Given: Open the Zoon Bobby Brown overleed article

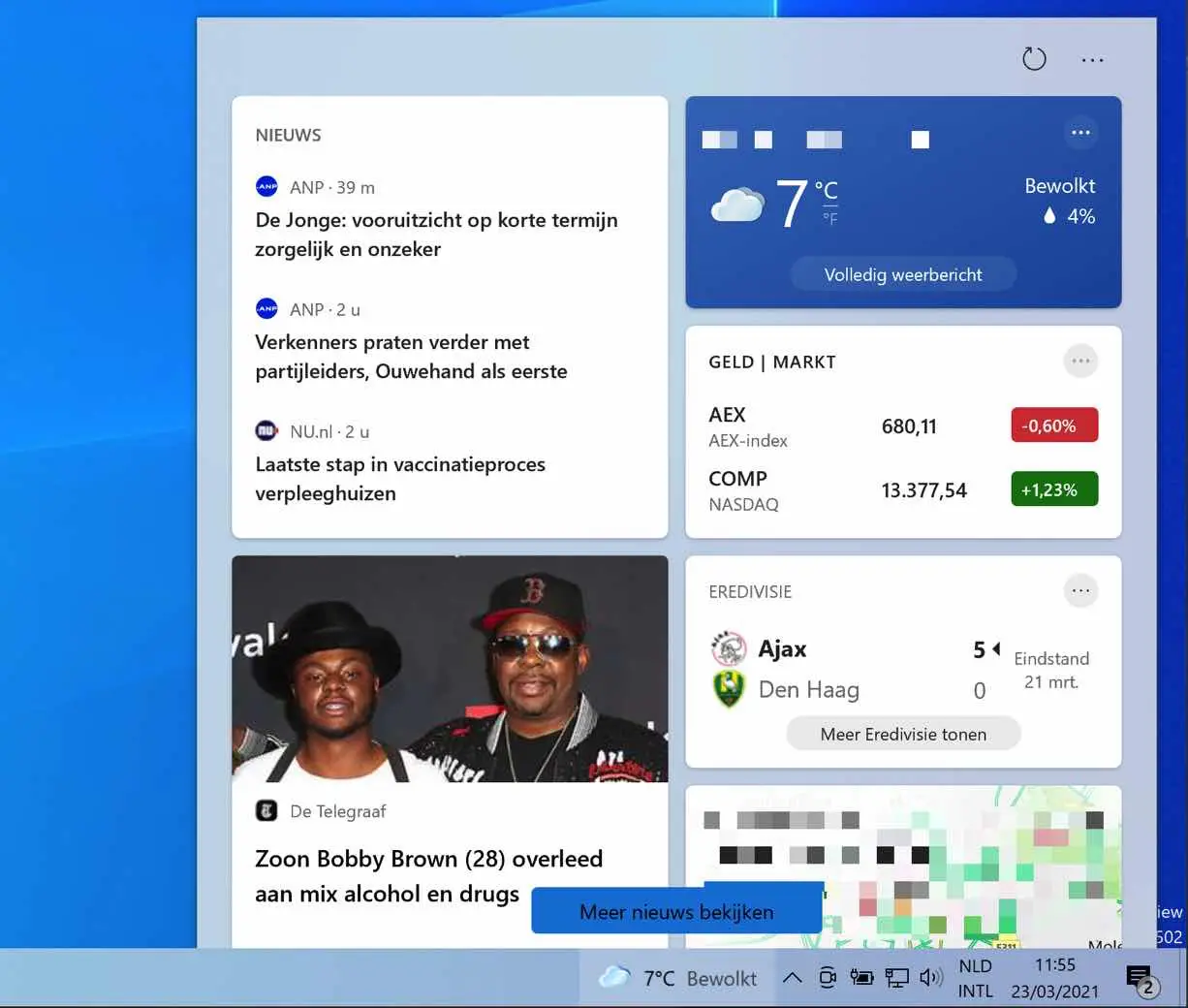Looking at the screenshot, I should [x=428, y=876].
